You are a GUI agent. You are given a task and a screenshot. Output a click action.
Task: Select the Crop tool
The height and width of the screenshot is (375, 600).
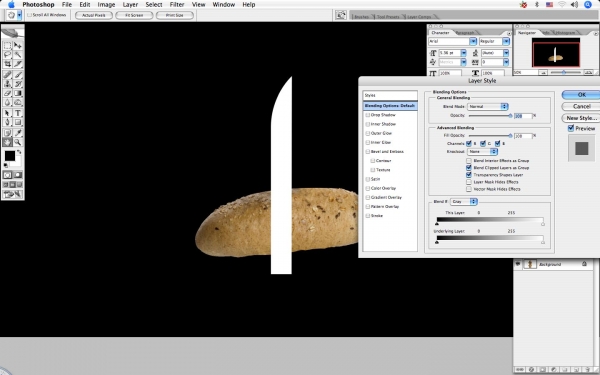[7, 64]
